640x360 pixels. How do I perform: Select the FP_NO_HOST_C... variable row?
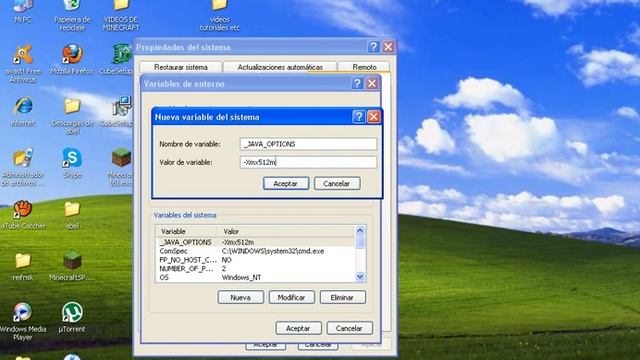(x=256, y=260)
